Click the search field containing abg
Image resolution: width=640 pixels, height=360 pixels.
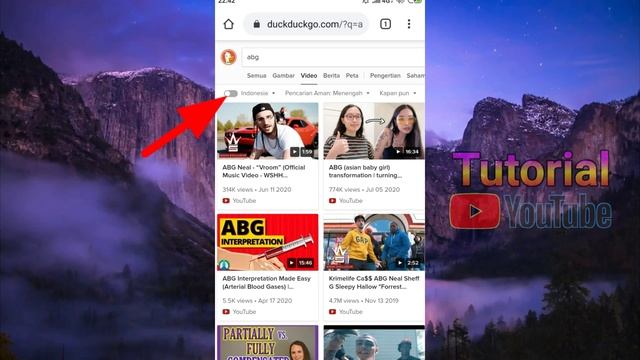(333, 57)
